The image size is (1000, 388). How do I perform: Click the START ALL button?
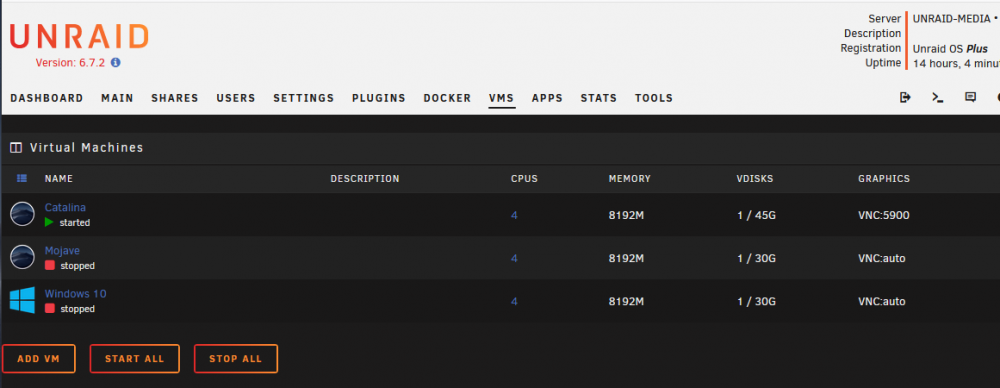point(135,359)
